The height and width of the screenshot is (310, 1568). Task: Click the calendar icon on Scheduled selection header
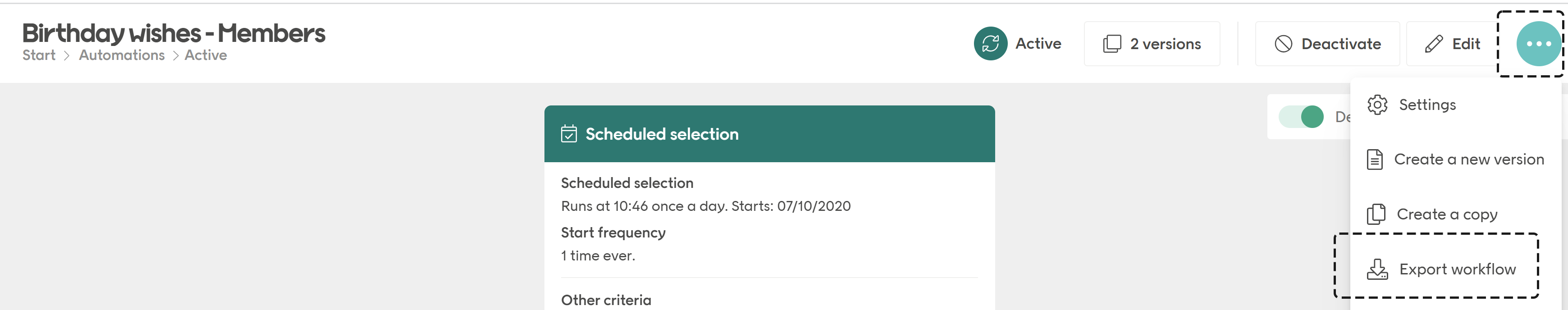[568, 134]
